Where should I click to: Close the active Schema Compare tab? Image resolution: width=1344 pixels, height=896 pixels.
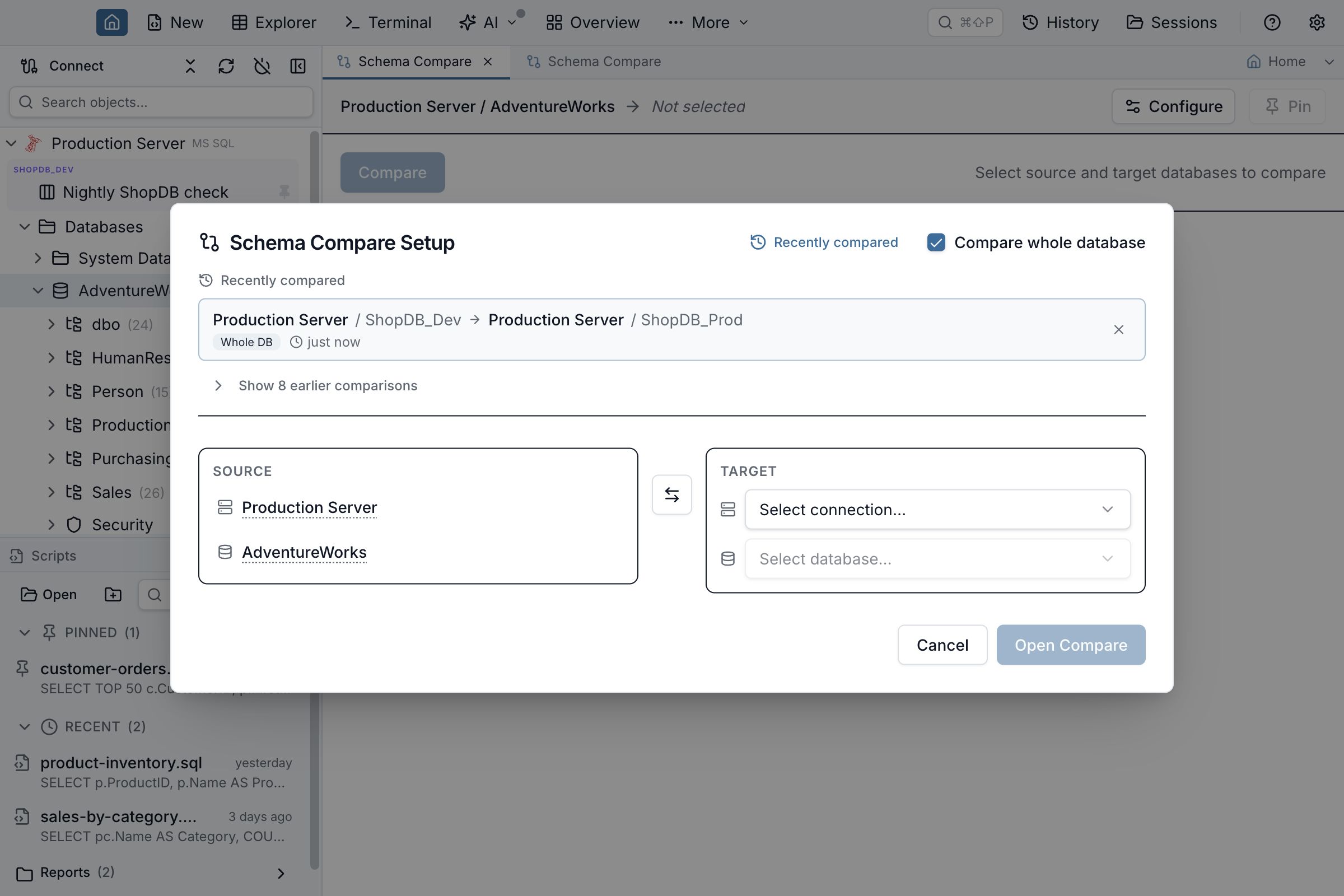(x=488, y=61)
